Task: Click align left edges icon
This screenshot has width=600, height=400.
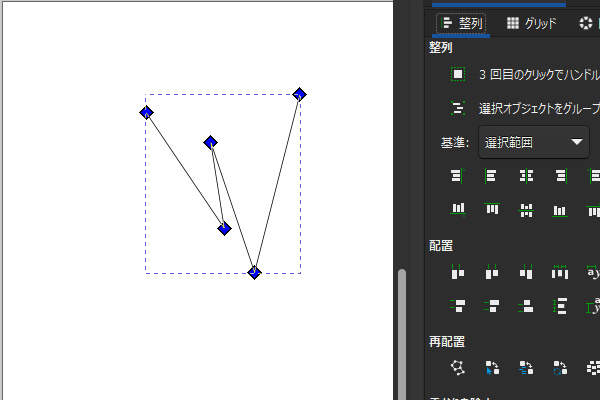Action: (x=491, y=175)
